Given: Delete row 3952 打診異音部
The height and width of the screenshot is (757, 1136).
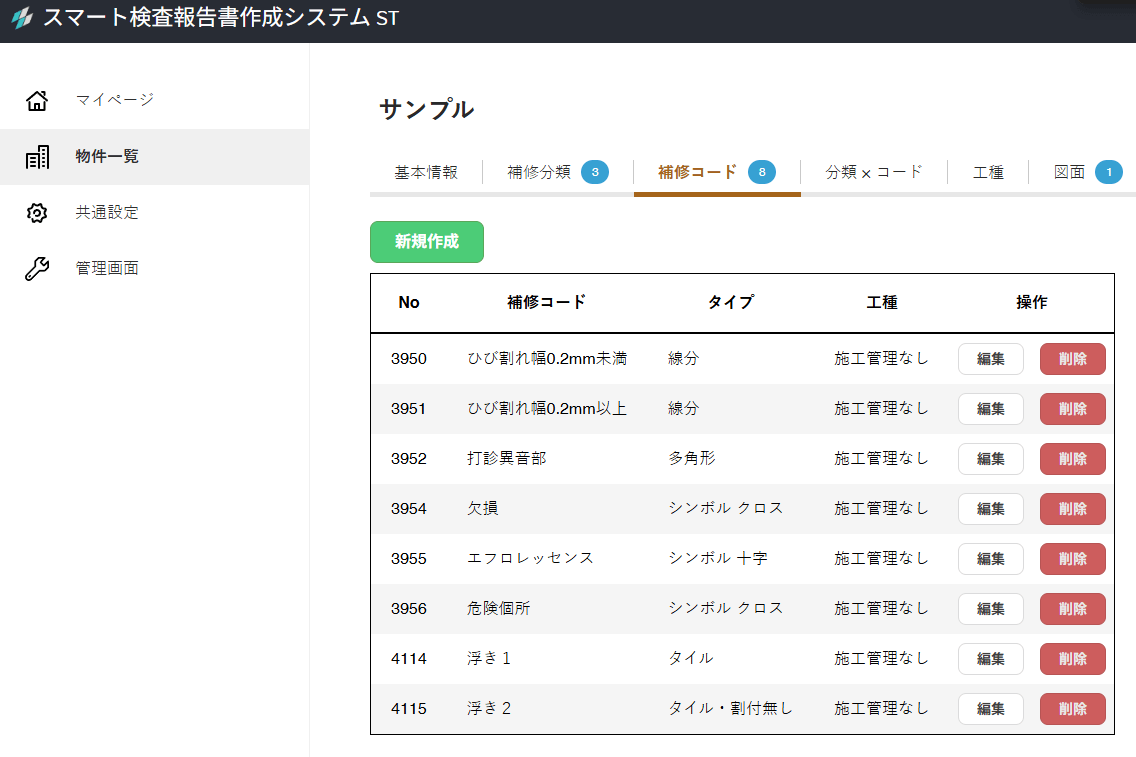Looking at the screenshot, I should (x=1072, y=459).
